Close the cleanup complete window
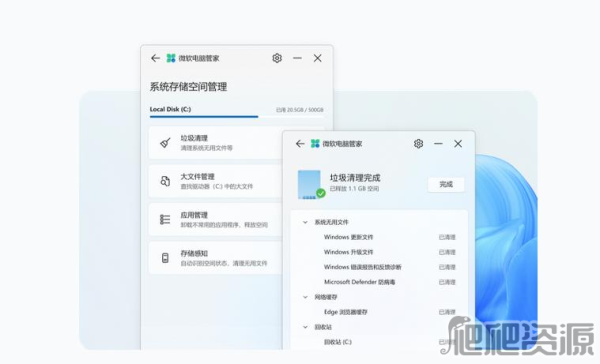The height and width of the screenshot is (364, 600). (x=458, y=144)
